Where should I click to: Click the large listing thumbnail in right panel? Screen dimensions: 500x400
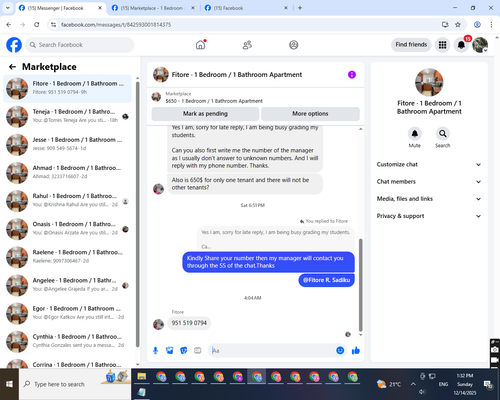[x=429, y=82]
